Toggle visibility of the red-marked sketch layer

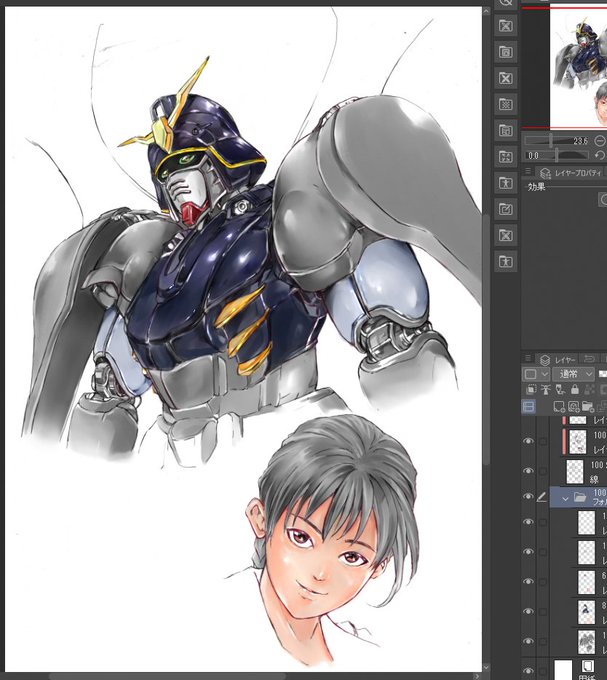coord(528,441)
